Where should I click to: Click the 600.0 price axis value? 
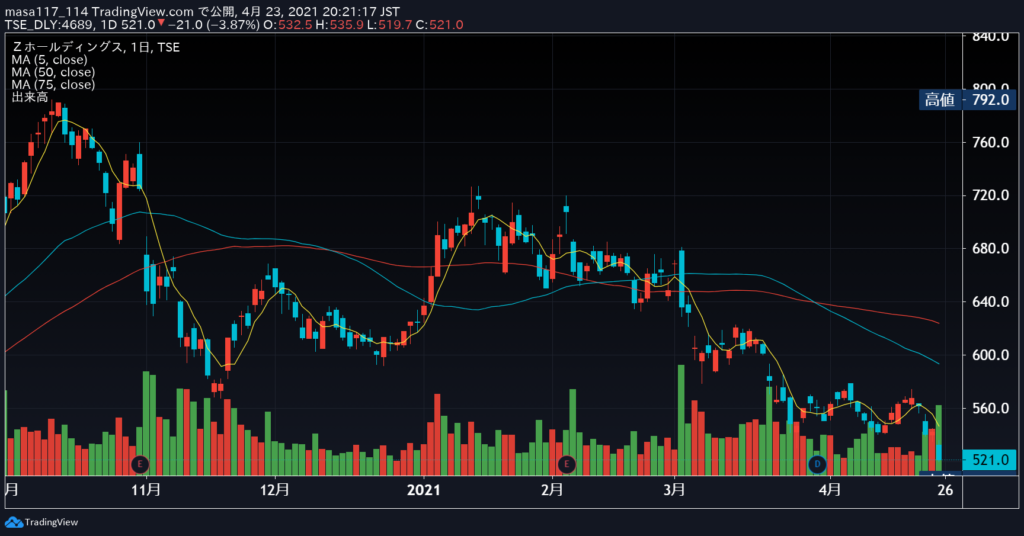click(x=990, y=355)
